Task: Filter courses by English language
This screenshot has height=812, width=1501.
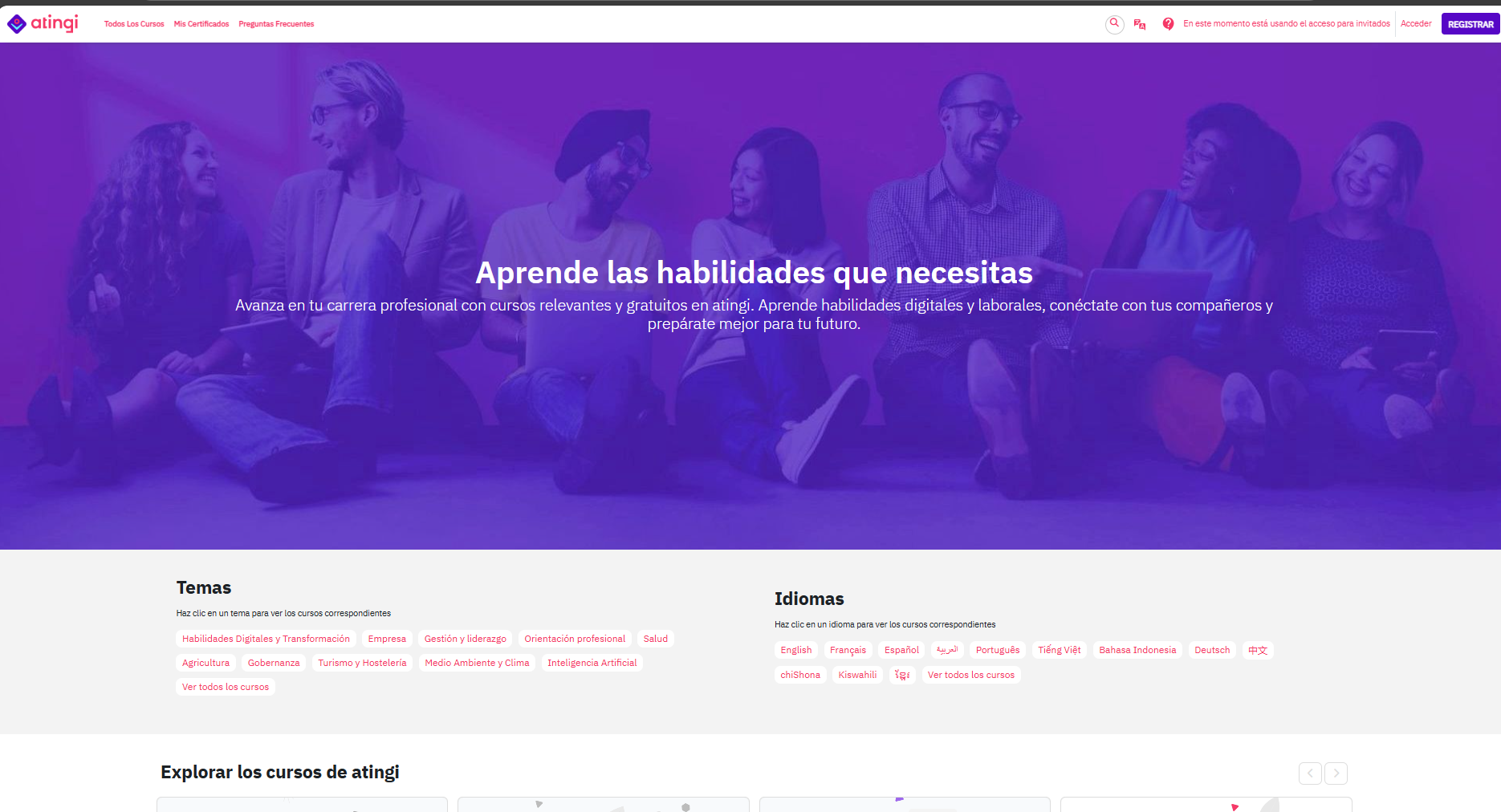Action: [x=795, y=650]
